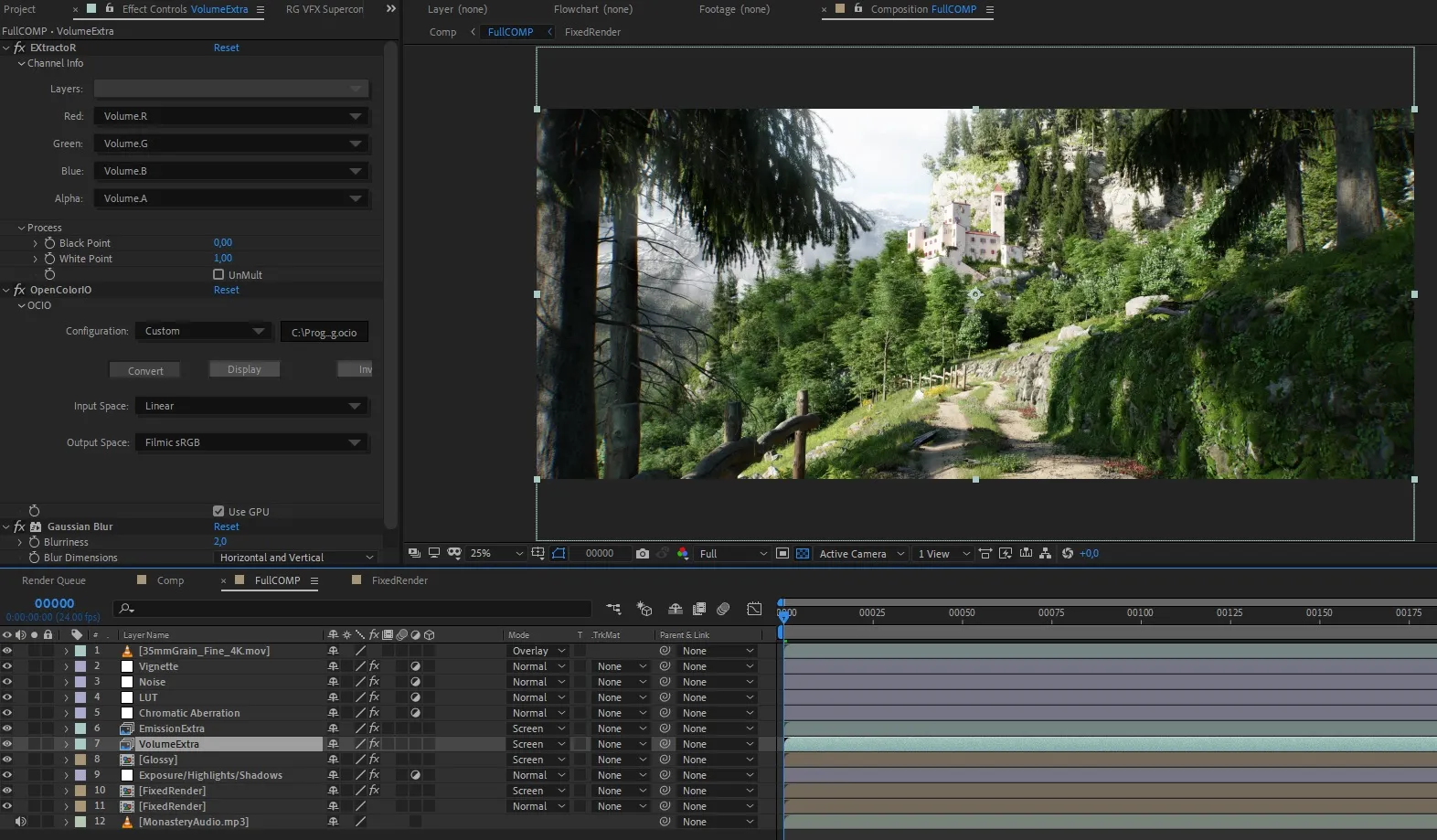Click the Always Preview This View icon
The height and width of the screenshot is (840, 1437).
click(x=415, y=554)
